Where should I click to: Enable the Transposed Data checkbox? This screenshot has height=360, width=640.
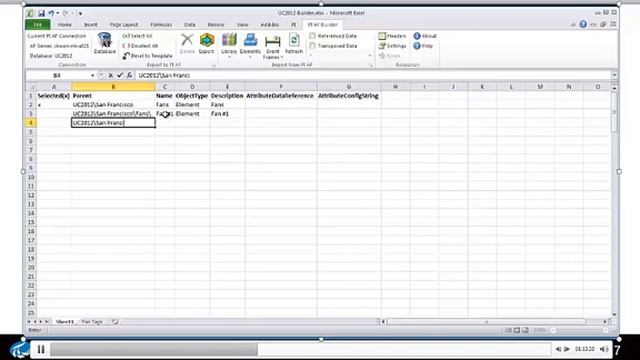coord(312,46)
